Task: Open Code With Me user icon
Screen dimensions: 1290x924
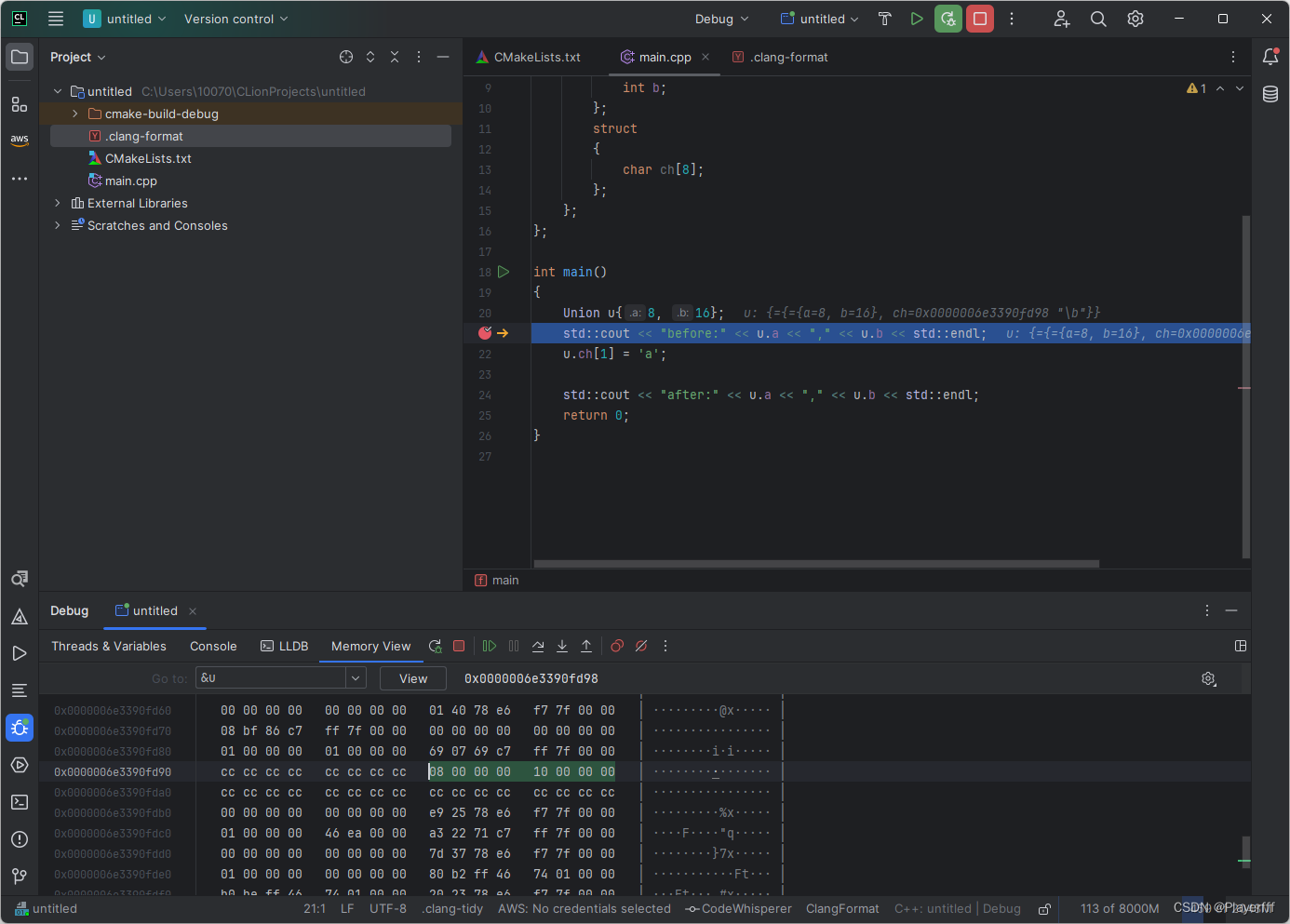Action: click(1061, 19)
